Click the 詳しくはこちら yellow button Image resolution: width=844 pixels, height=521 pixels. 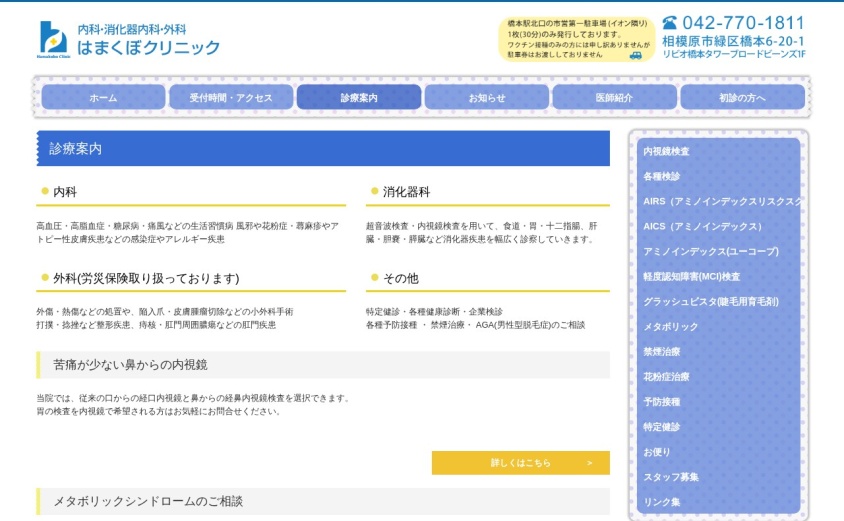click(x=521, y=463)
